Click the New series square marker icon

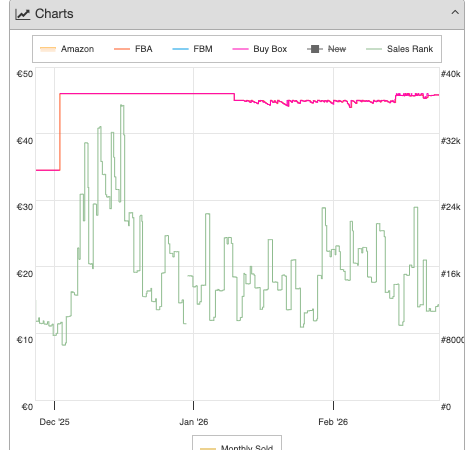coord(315,49)
